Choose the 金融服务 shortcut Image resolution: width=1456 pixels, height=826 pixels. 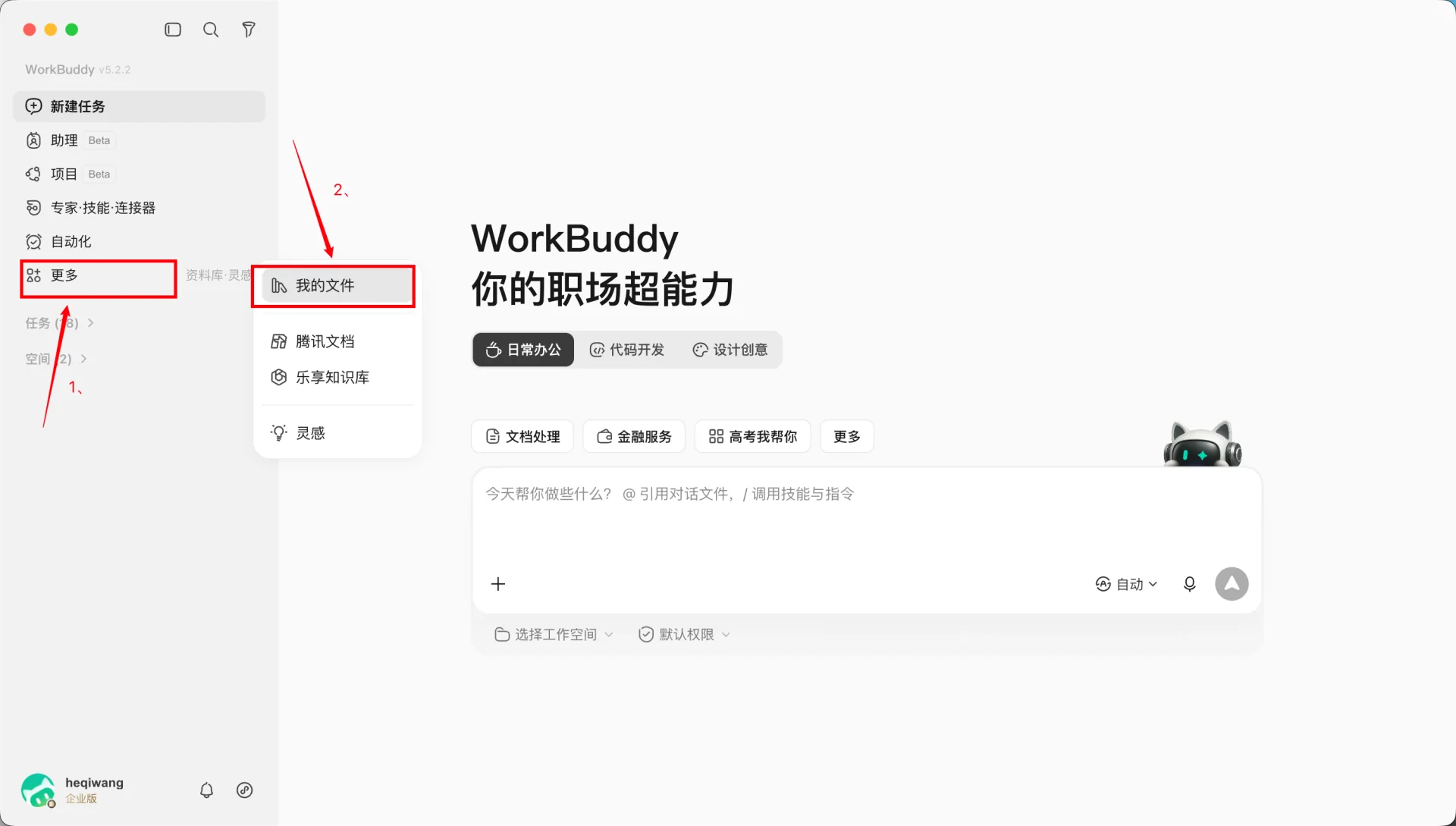pyautogui.click(x=634, y=436)
